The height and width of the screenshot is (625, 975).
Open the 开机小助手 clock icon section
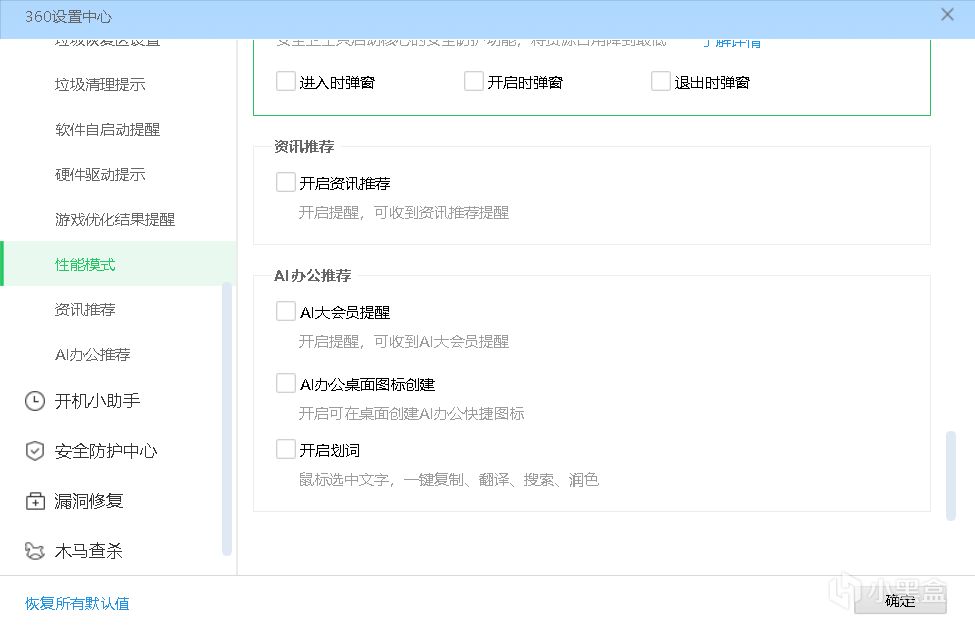[x=35, y=401]
